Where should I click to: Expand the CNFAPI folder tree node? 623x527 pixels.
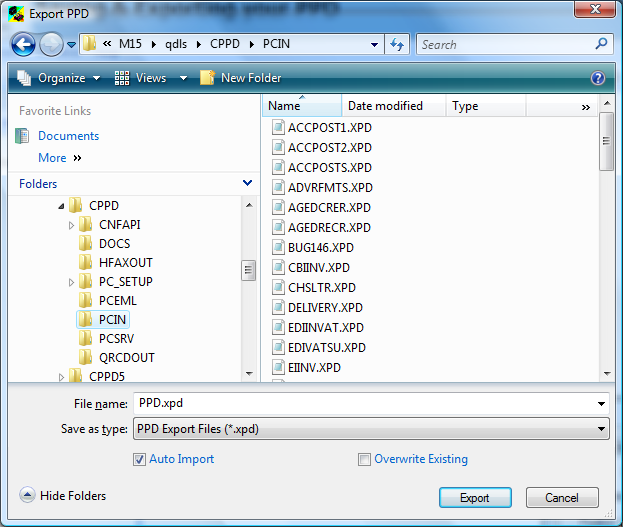pos(71,225)
